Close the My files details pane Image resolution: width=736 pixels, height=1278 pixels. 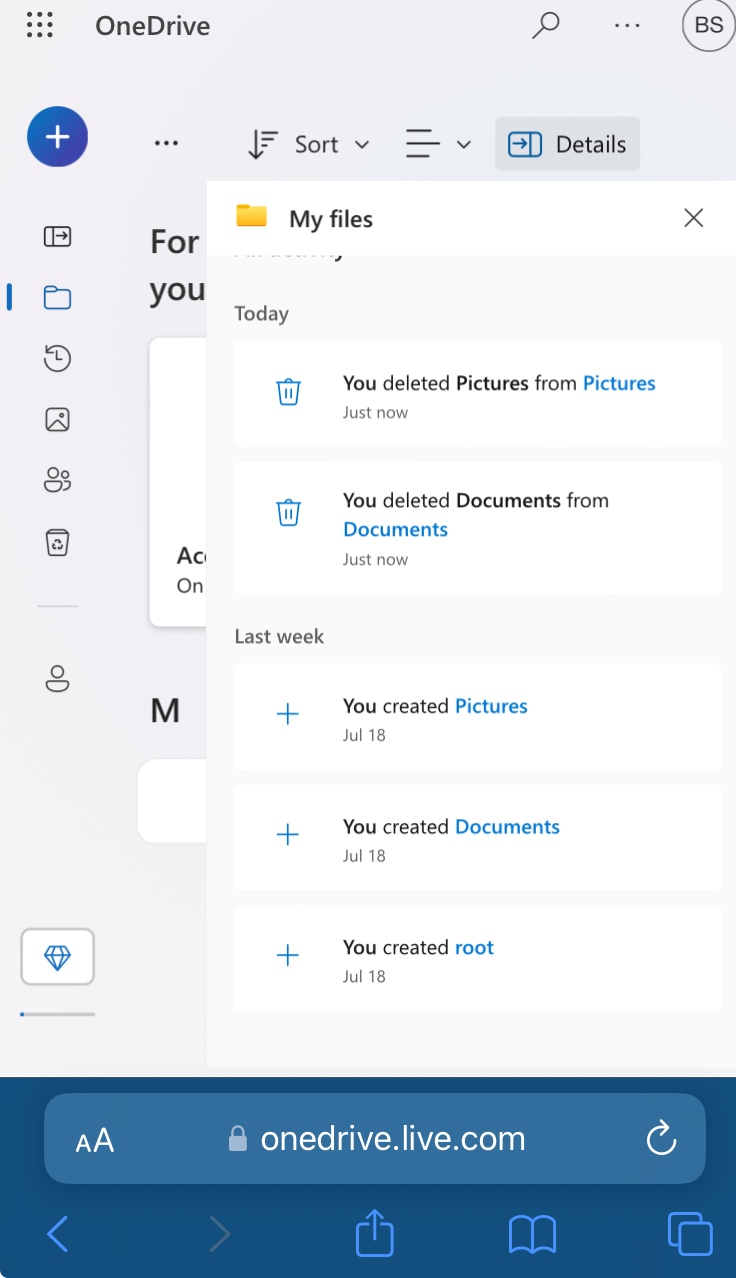(693, 218)
